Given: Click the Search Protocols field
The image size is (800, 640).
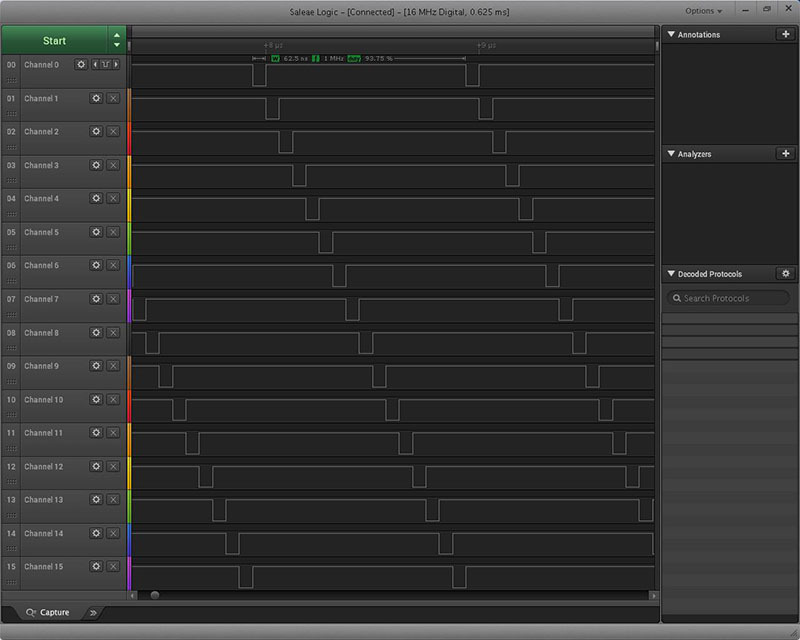Looking at the screenshot, I should coord(729,298).
